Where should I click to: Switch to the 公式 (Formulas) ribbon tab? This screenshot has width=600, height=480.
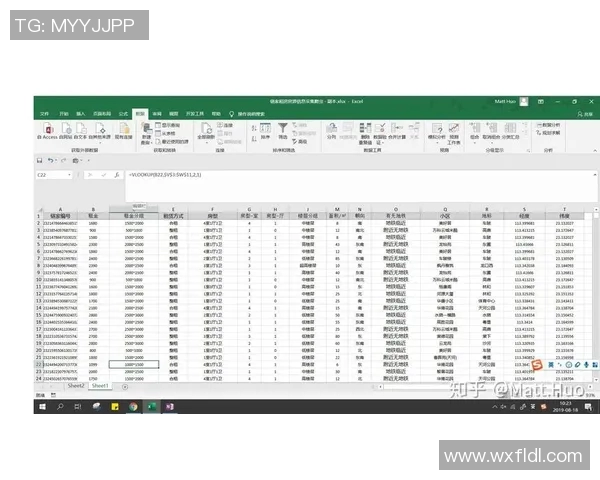point(124,114)
